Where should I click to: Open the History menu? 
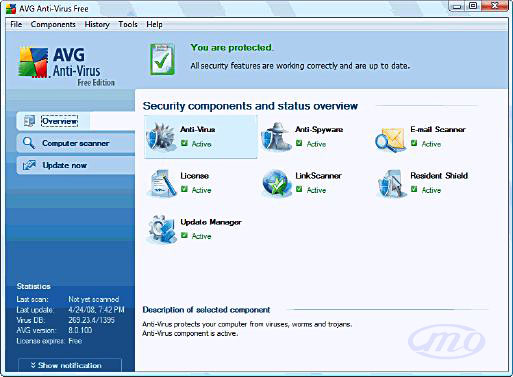[x=97, y=24]
